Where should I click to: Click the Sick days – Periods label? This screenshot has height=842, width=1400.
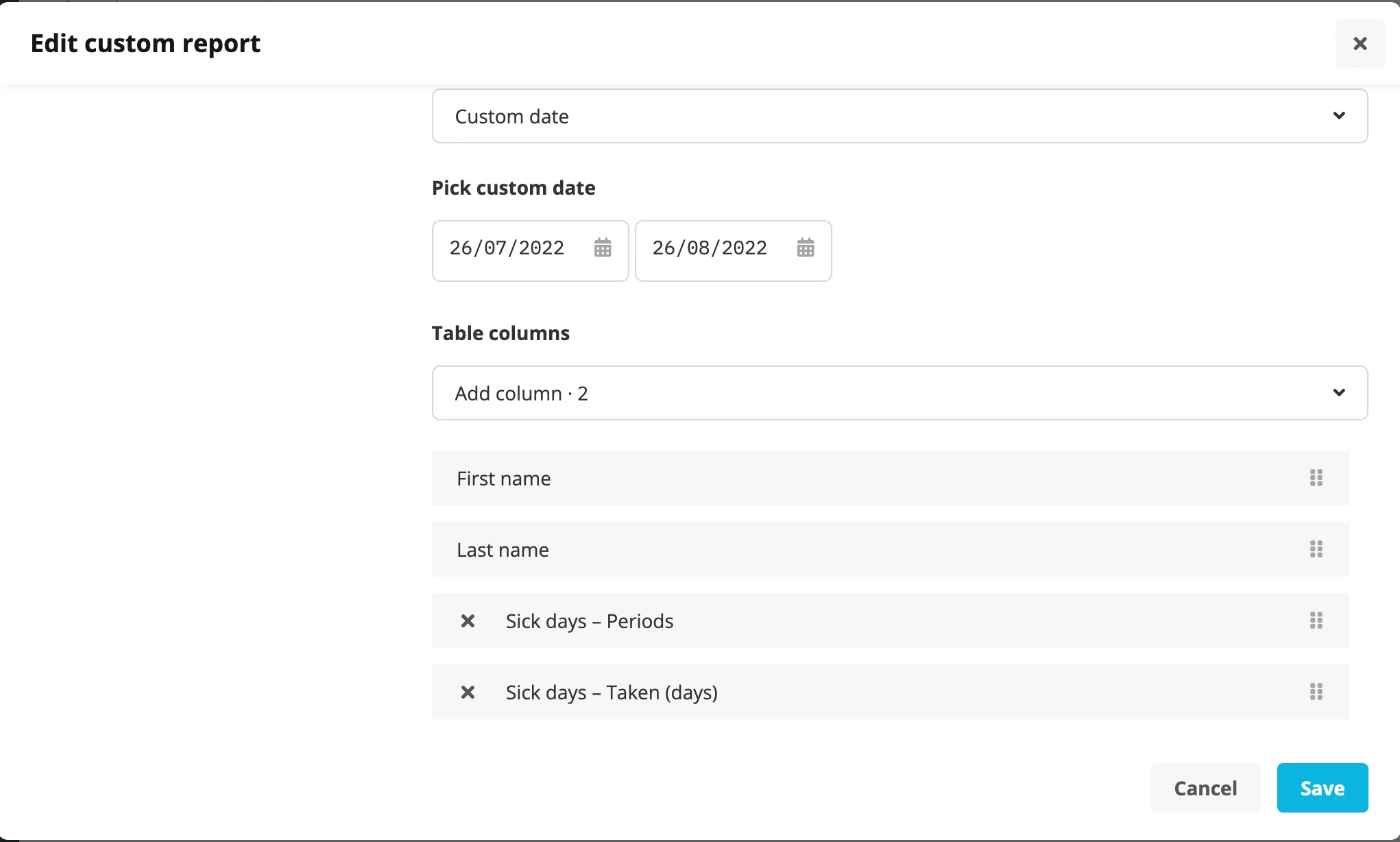point(590,621)
